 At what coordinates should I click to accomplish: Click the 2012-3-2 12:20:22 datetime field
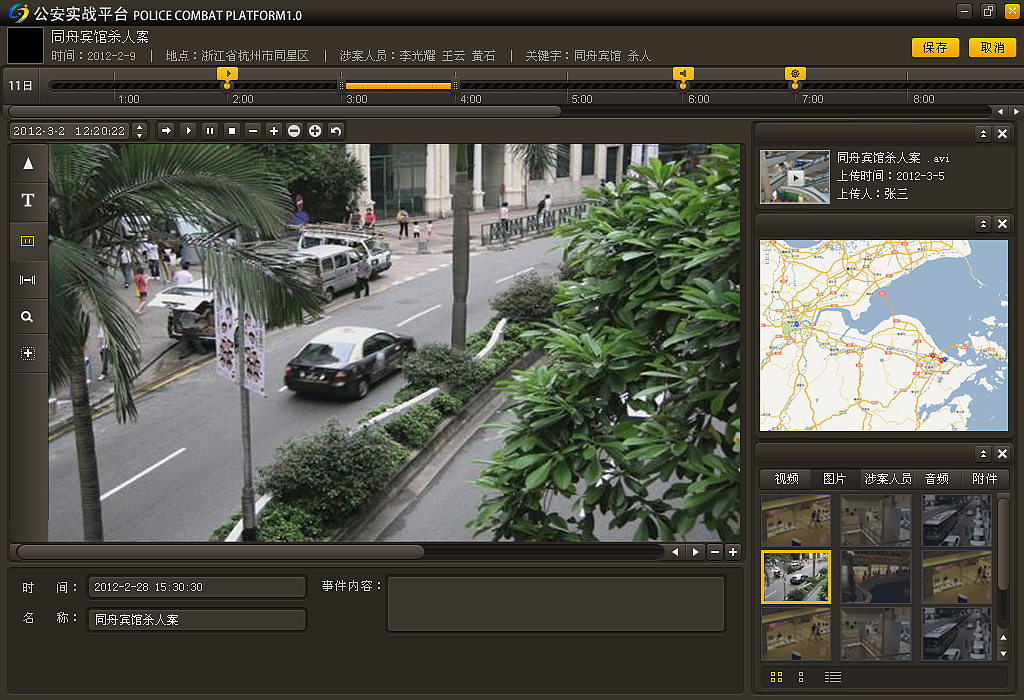click(71, 131)
